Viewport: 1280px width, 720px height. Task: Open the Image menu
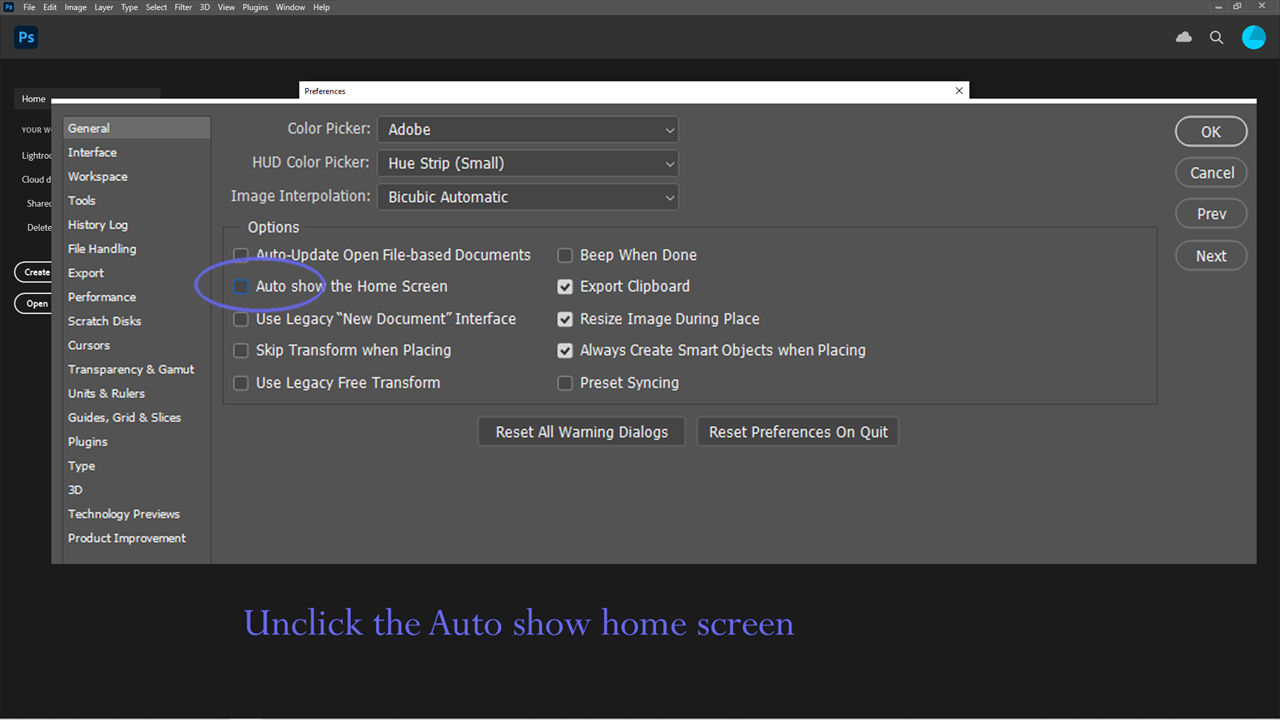[x=75, y=7]
